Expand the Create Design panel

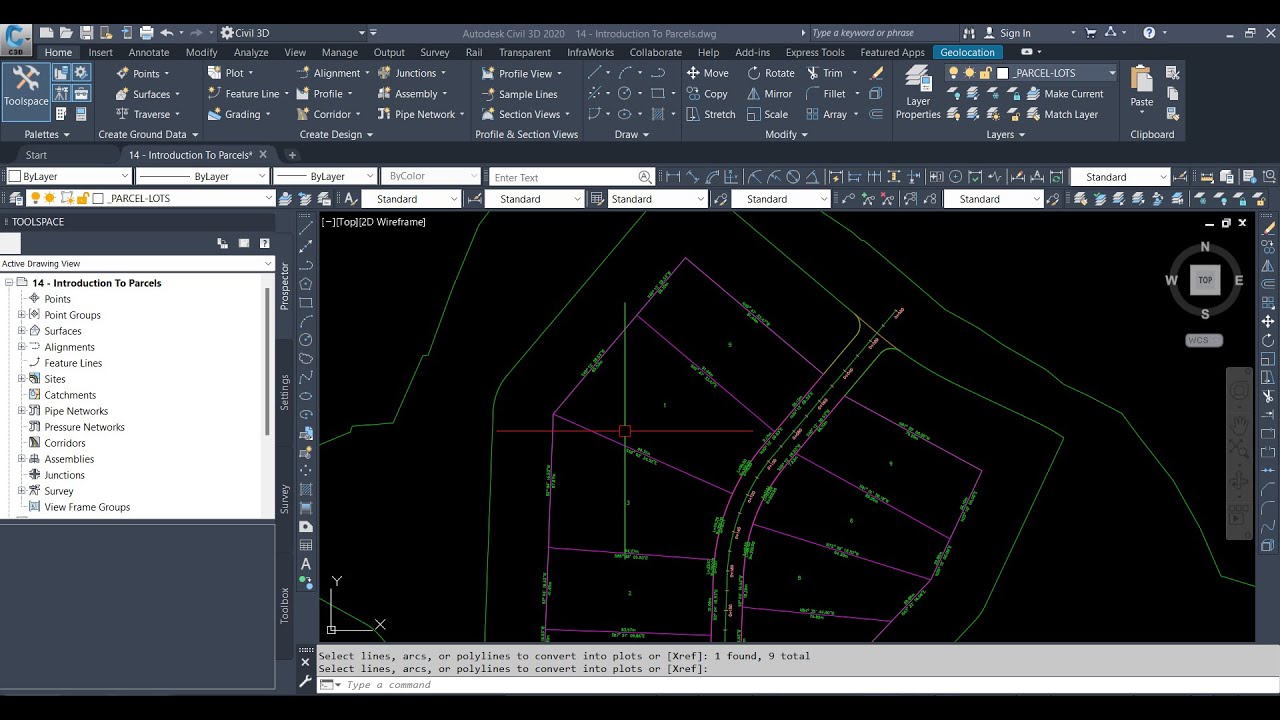pos(336,134)
